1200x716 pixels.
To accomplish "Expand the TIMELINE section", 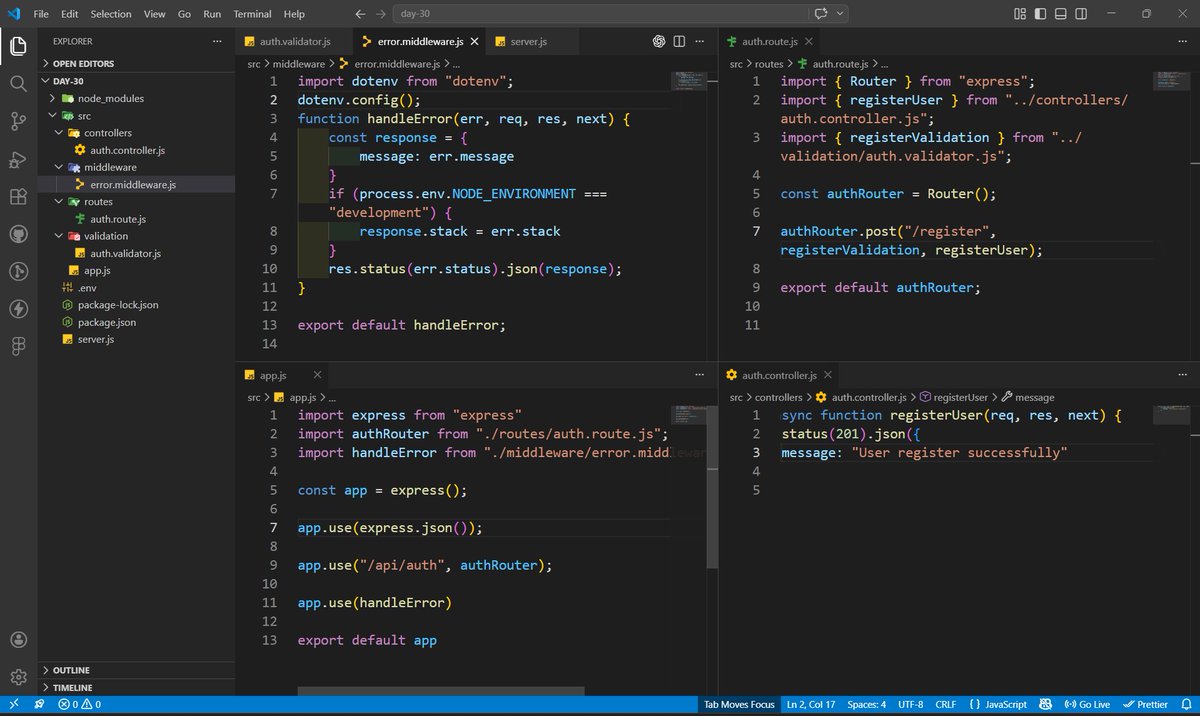I will 135,688.
